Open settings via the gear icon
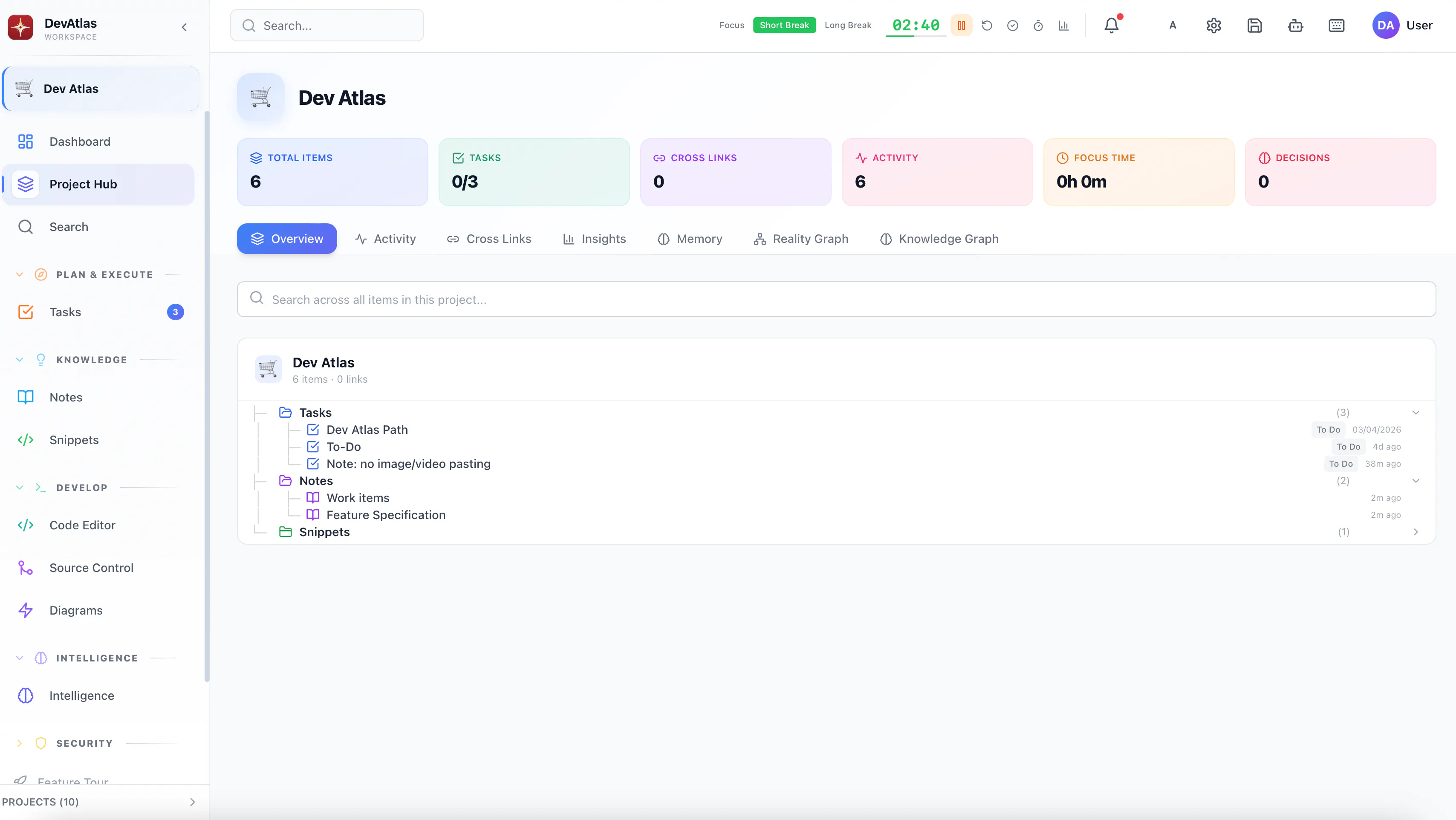 point(1213,26)
